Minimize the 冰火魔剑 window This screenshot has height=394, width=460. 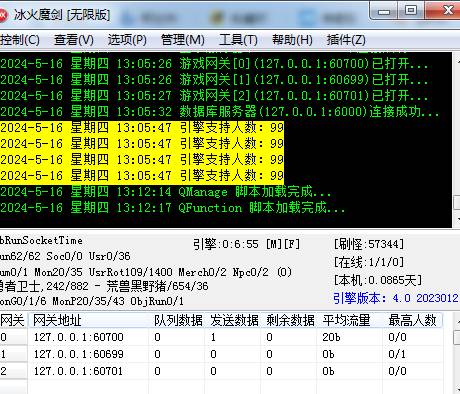coord(384,11)
